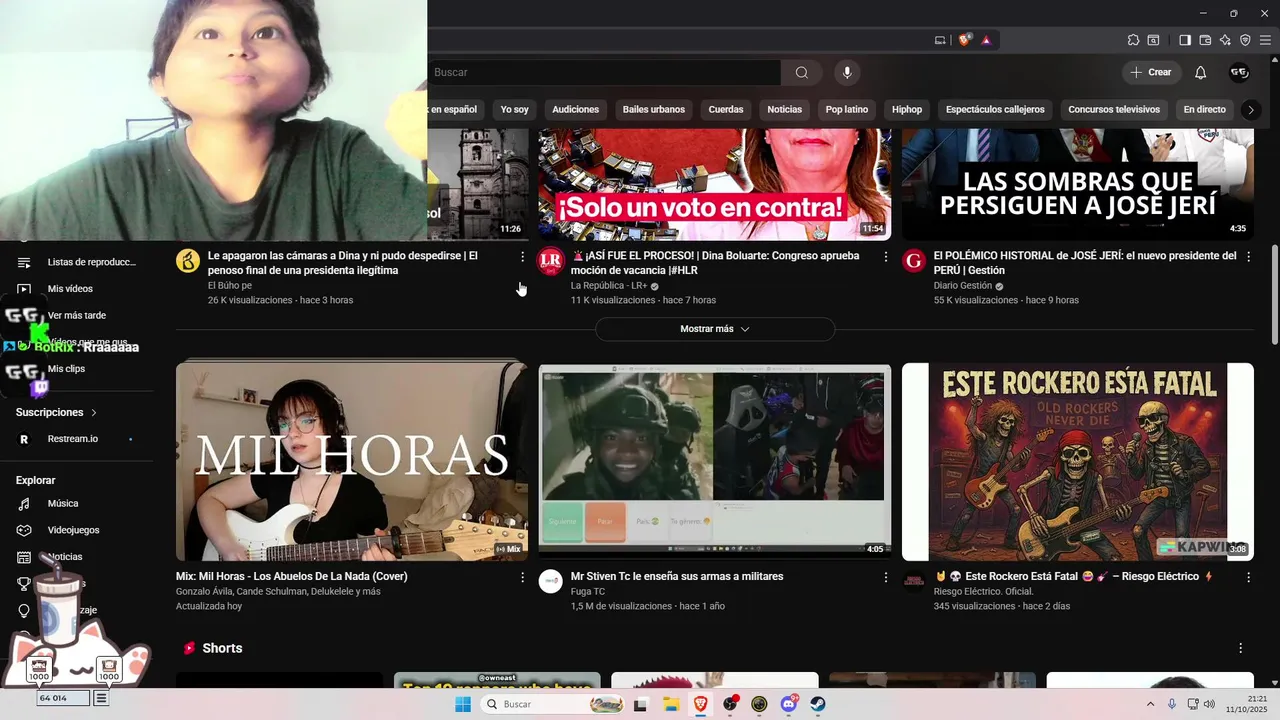Select the En directo chip
1280x720 pixels.
coord(1204,109)
